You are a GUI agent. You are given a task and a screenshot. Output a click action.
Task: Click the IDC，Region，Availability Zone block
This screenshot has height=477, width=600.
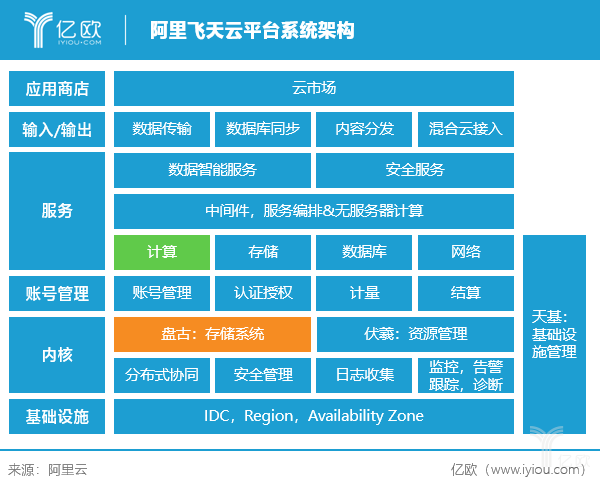click(x=314, y=417)
